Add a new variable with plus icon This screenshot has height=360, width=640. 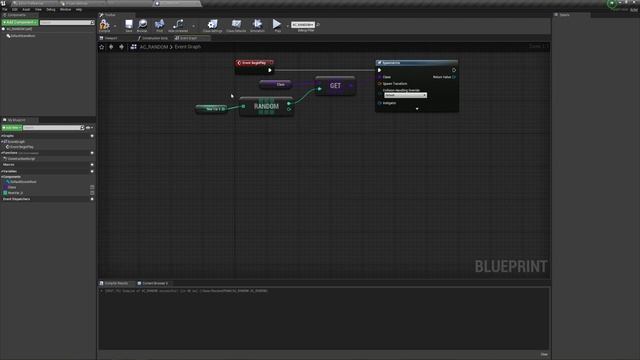click(x=92, y=171)
